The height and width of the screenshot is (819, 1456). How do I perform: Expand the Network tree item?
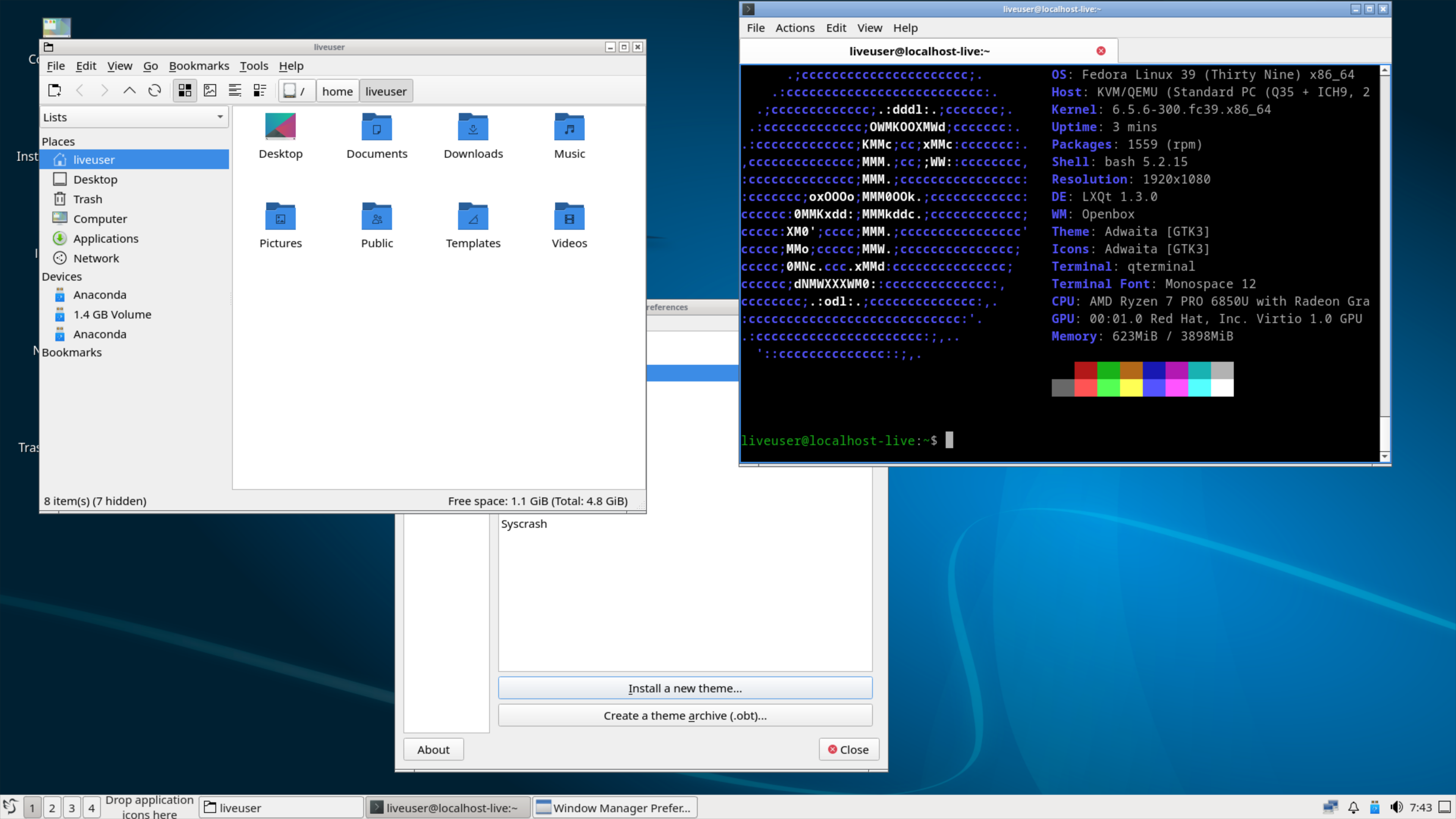pos(95,257)
